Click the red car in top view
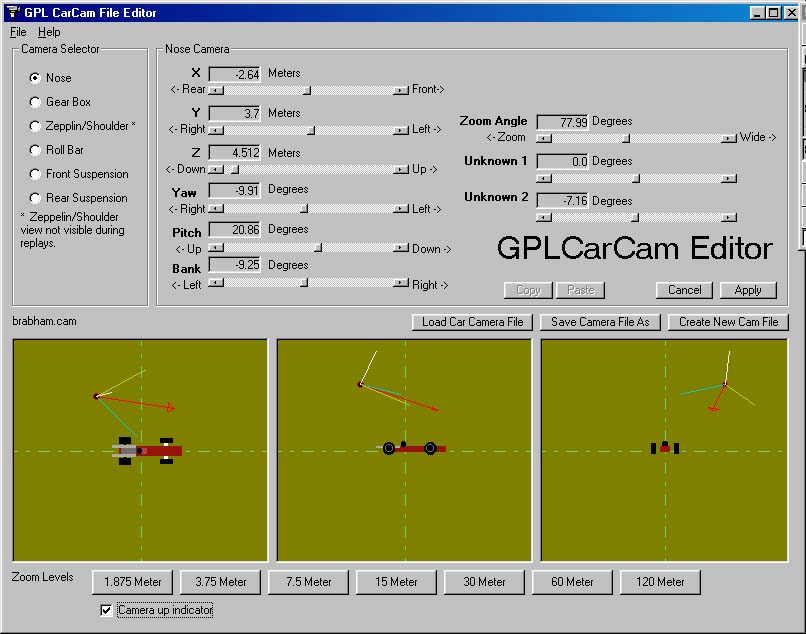806x634 pixels. [150, 451]
